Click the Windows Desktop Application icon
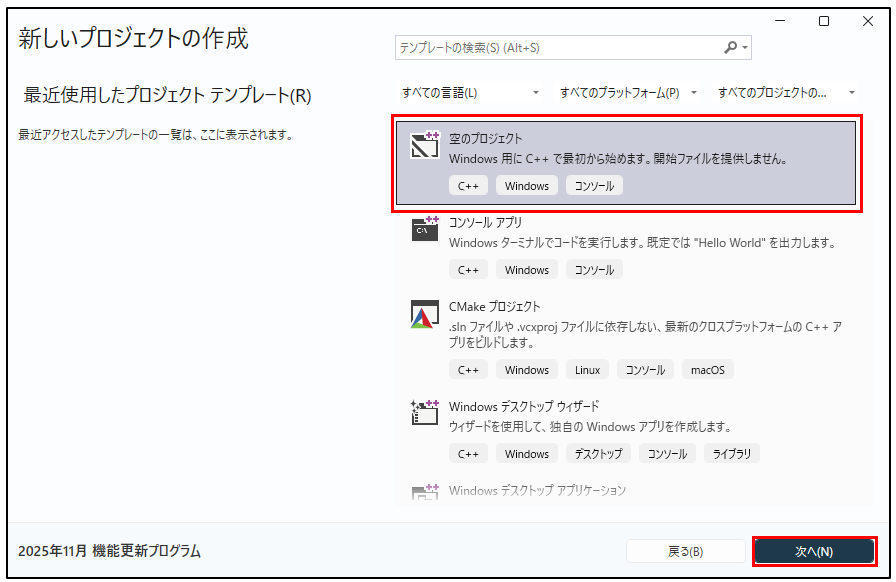Image resolution: width=896 pixels, height=582 pixels. pos(425,492)
